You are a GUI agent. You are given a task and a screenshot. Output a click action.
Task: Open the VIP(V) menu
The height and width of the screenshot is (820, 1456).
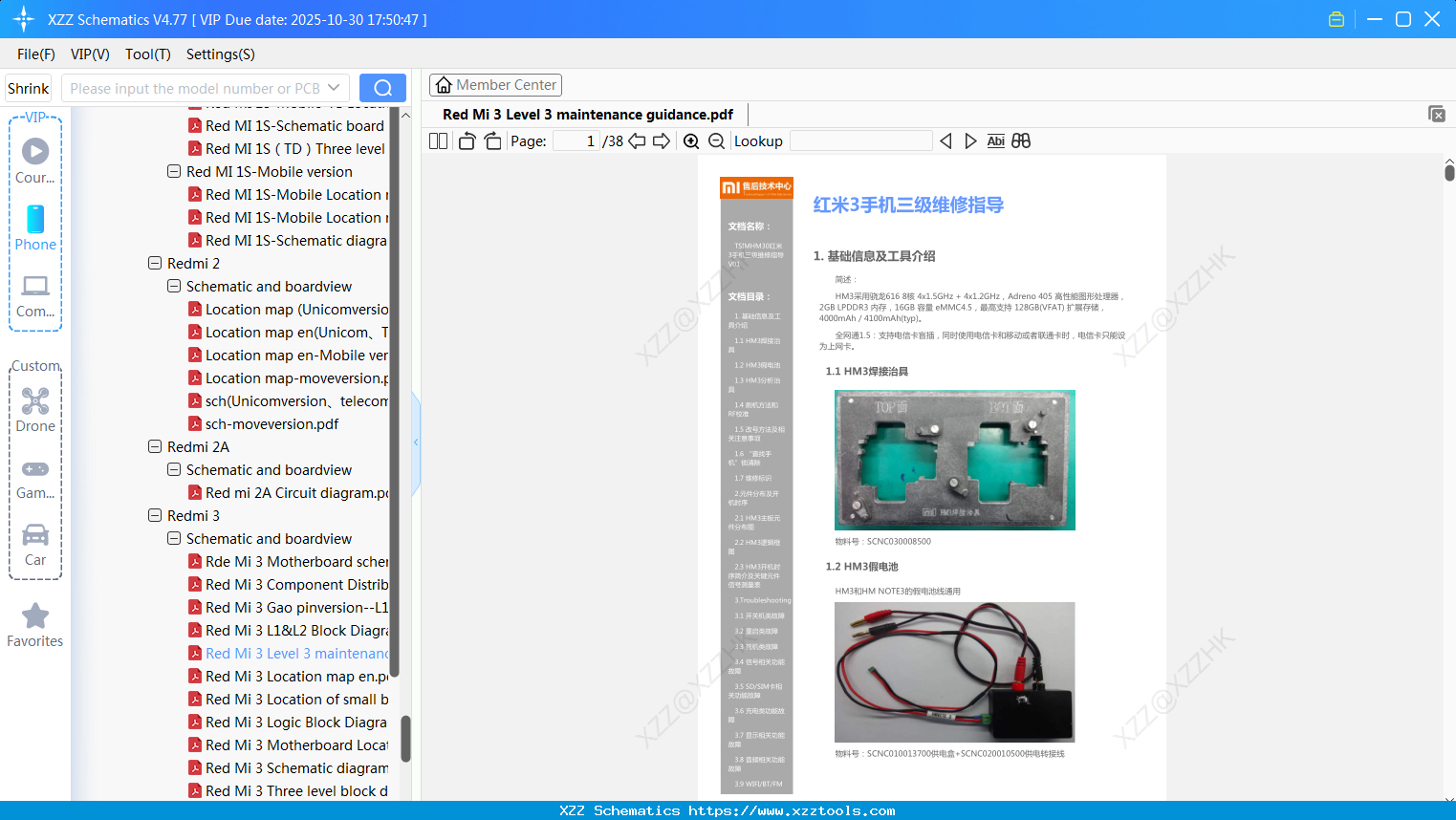pyautogui.click(x=89, y=54)
